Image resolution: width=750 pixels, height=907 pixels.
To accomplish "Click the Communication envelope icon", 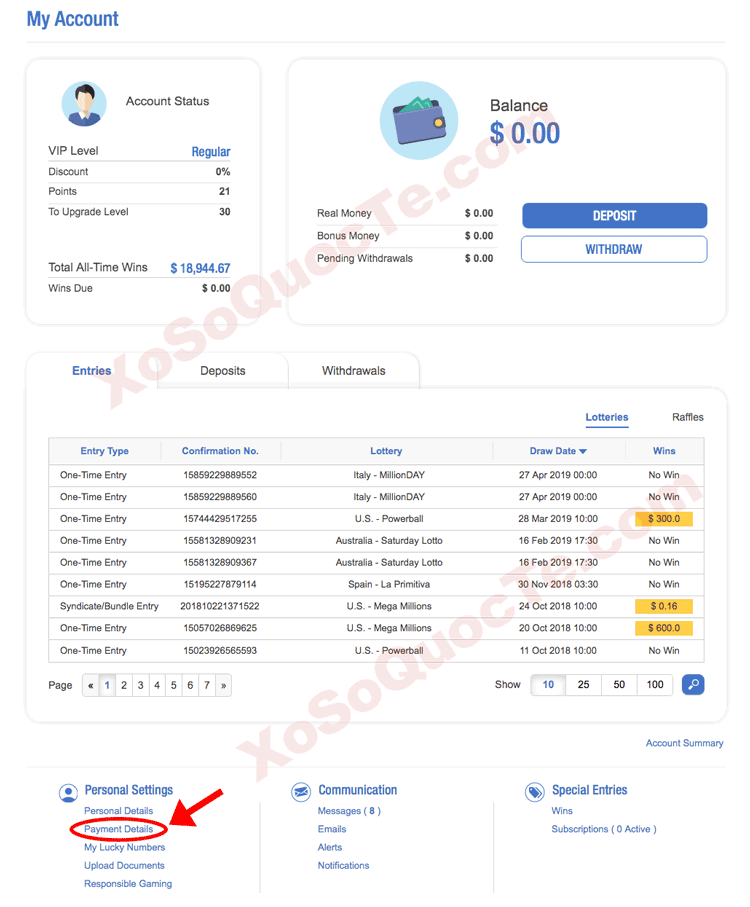I will [x=301, y=792].
